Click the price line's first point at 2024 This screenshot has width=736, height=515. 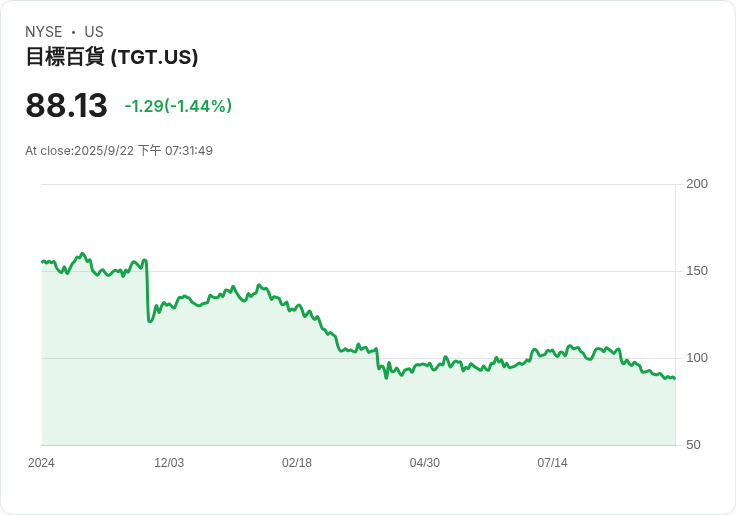(x=42, y=261)
